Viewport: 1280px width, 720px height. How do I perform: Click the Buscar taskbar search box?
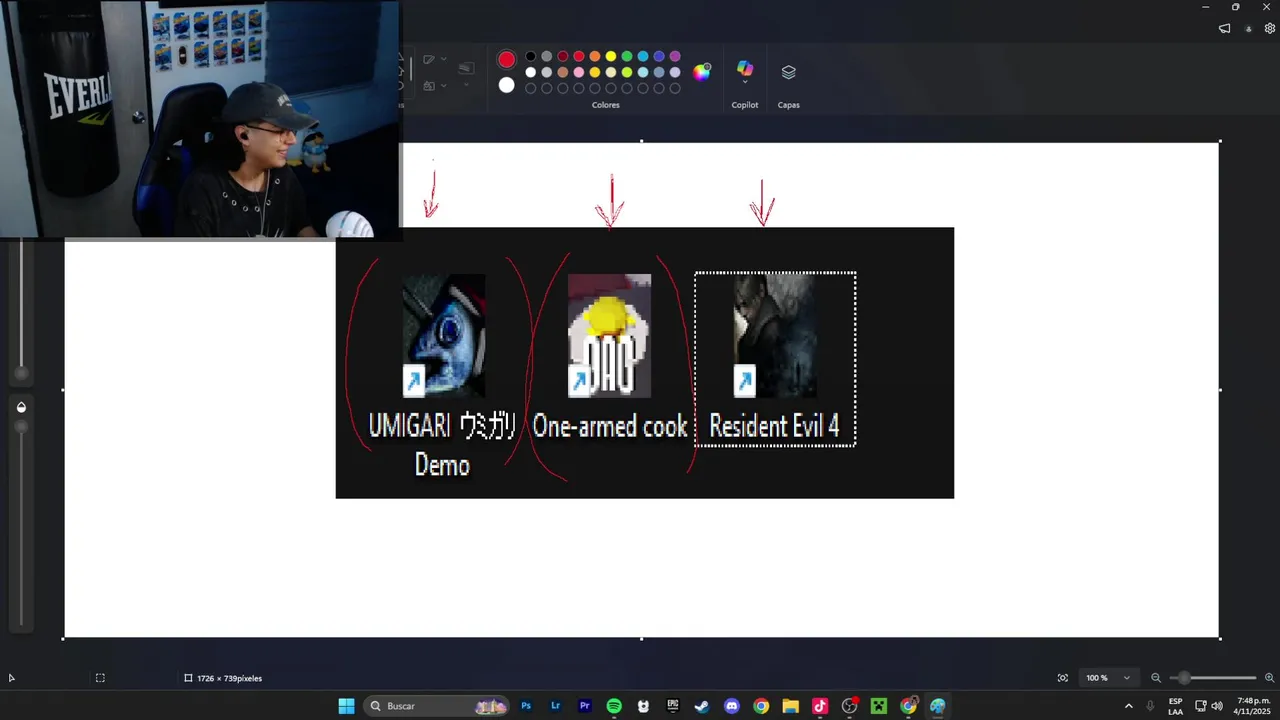pos(436,706)
